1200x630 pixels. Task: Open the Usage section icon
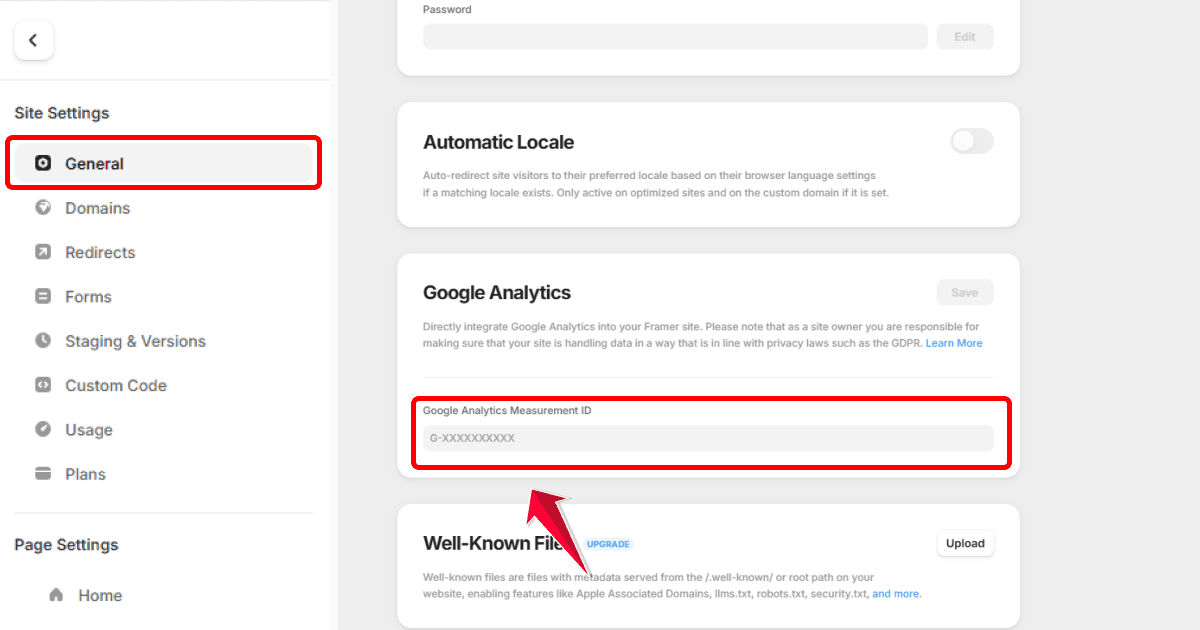(42, 429)
